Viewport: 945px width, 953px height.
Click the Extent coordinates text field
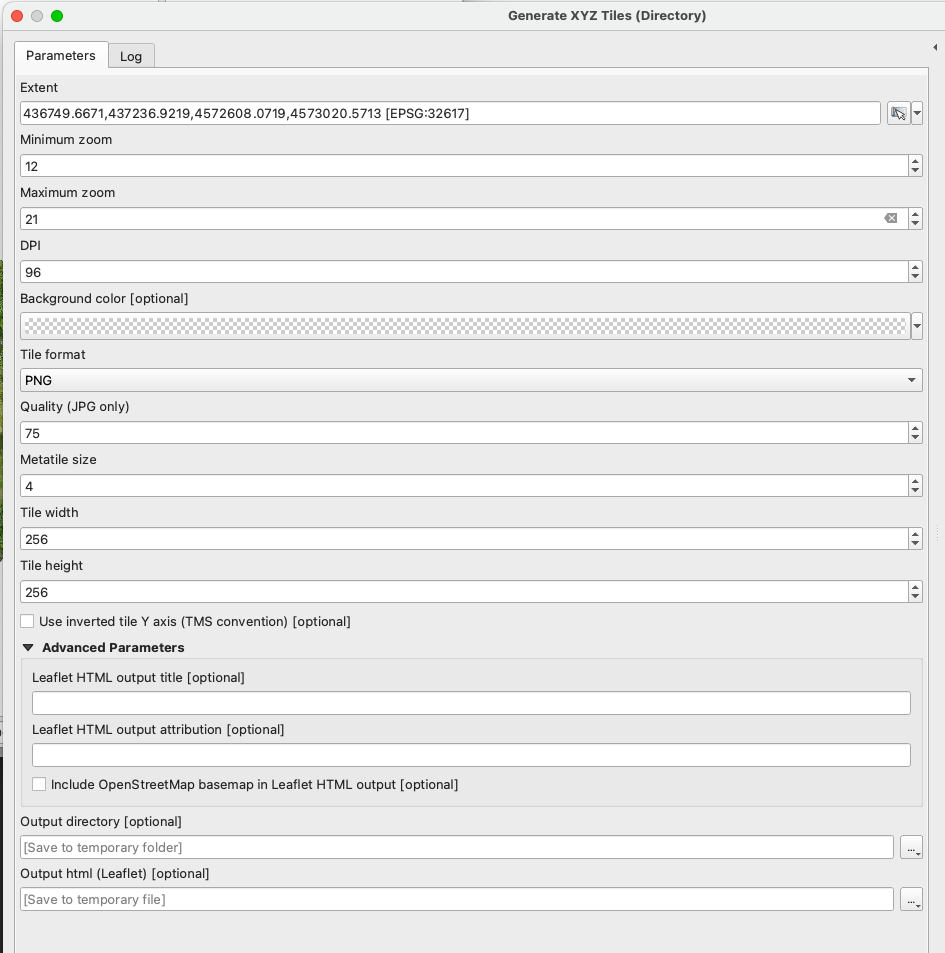point(450,113)
